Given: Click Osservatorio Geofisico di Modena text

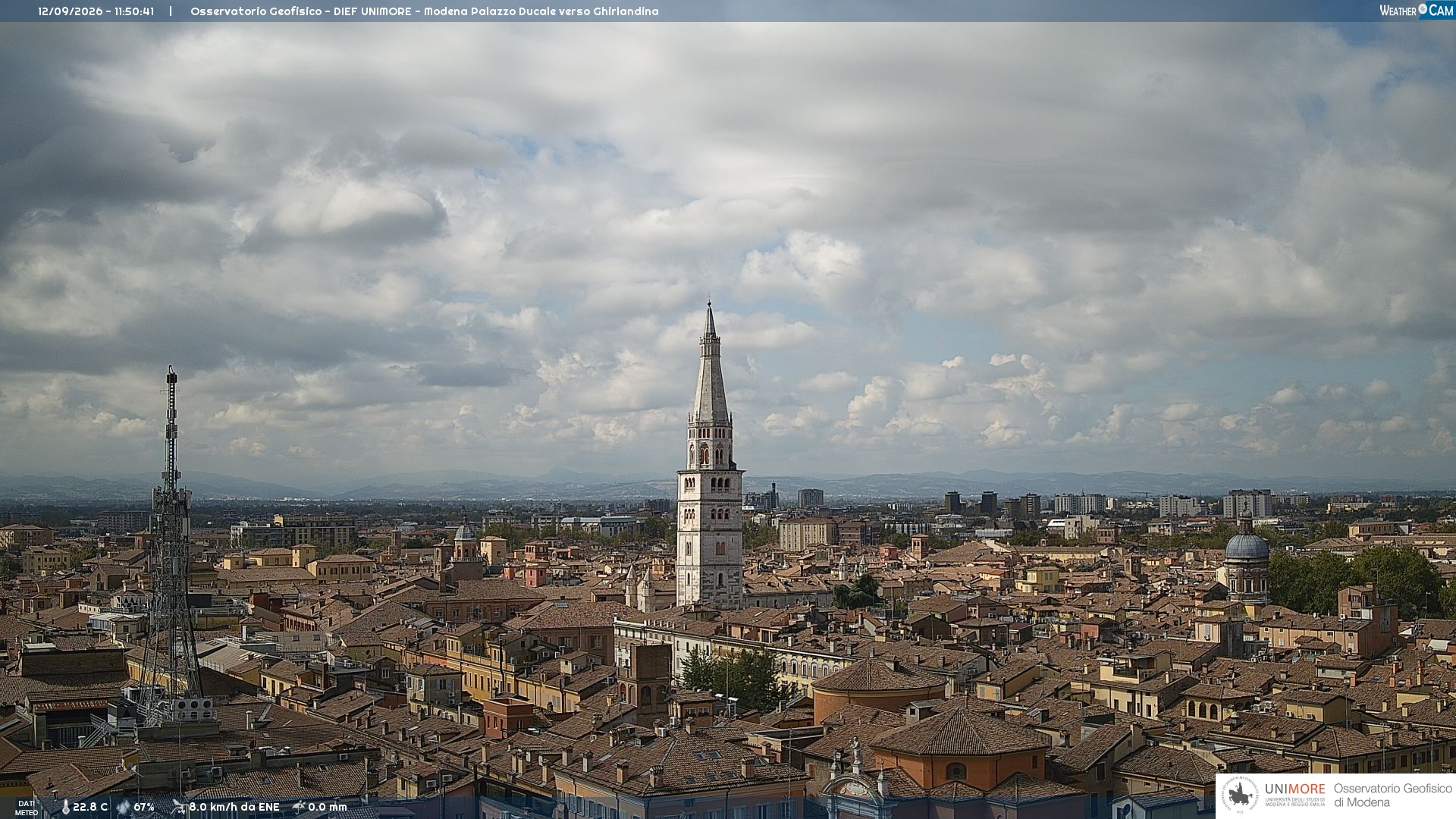Looking at the screenshot, I should click(1392, 795).
